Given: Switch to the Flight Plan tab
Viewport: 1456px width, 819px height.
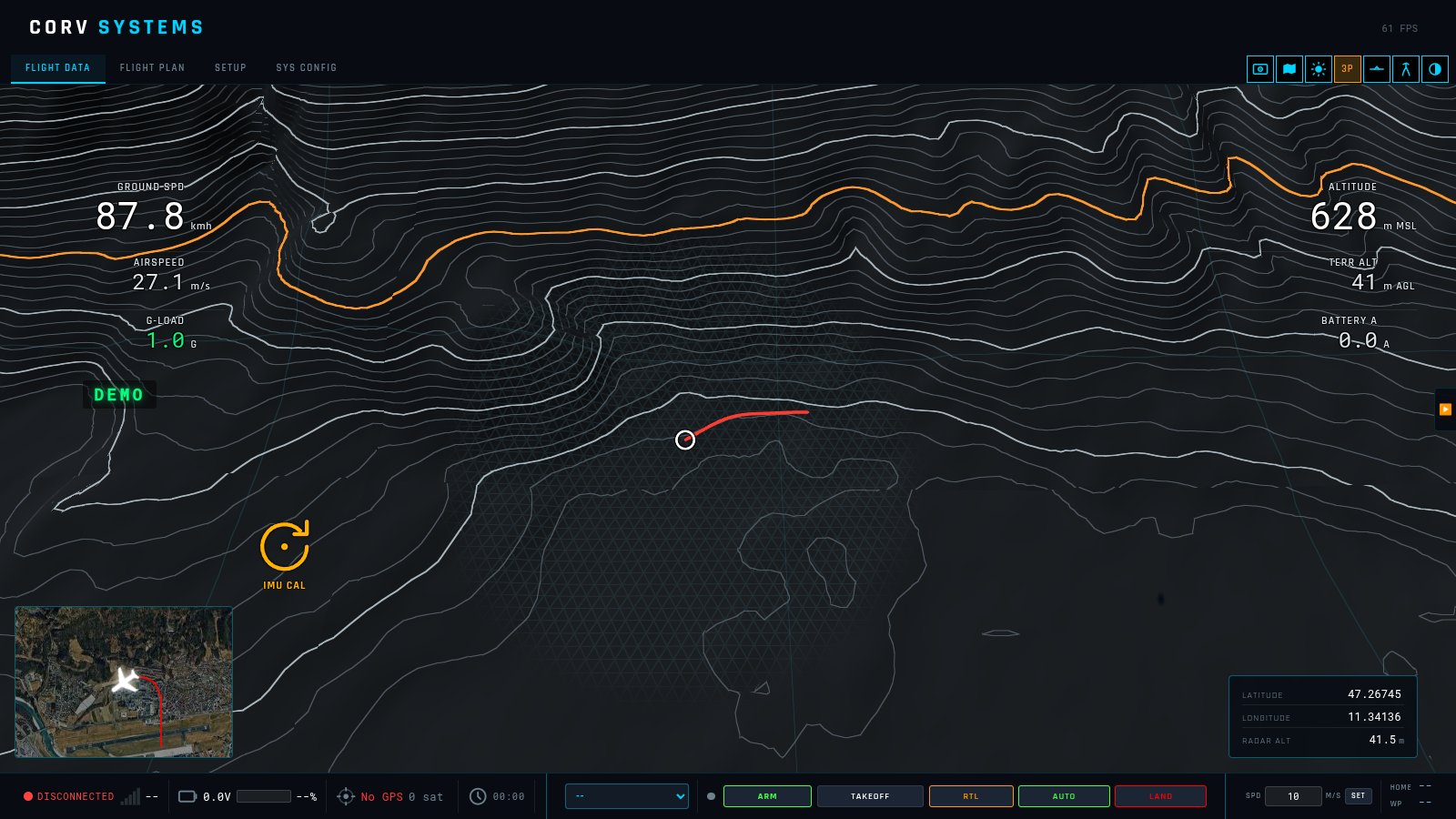Looking at the screenshot, I should coord(152,68).
